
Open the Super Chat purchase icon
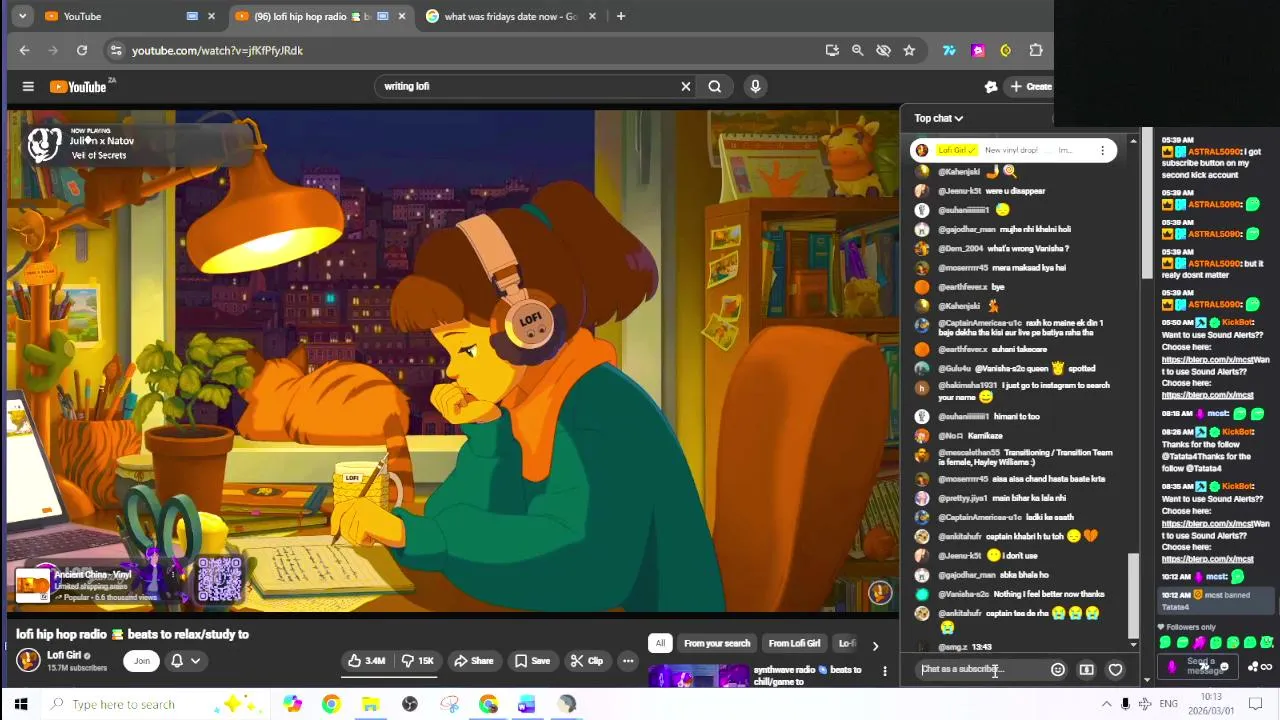tap(1086, 670)
